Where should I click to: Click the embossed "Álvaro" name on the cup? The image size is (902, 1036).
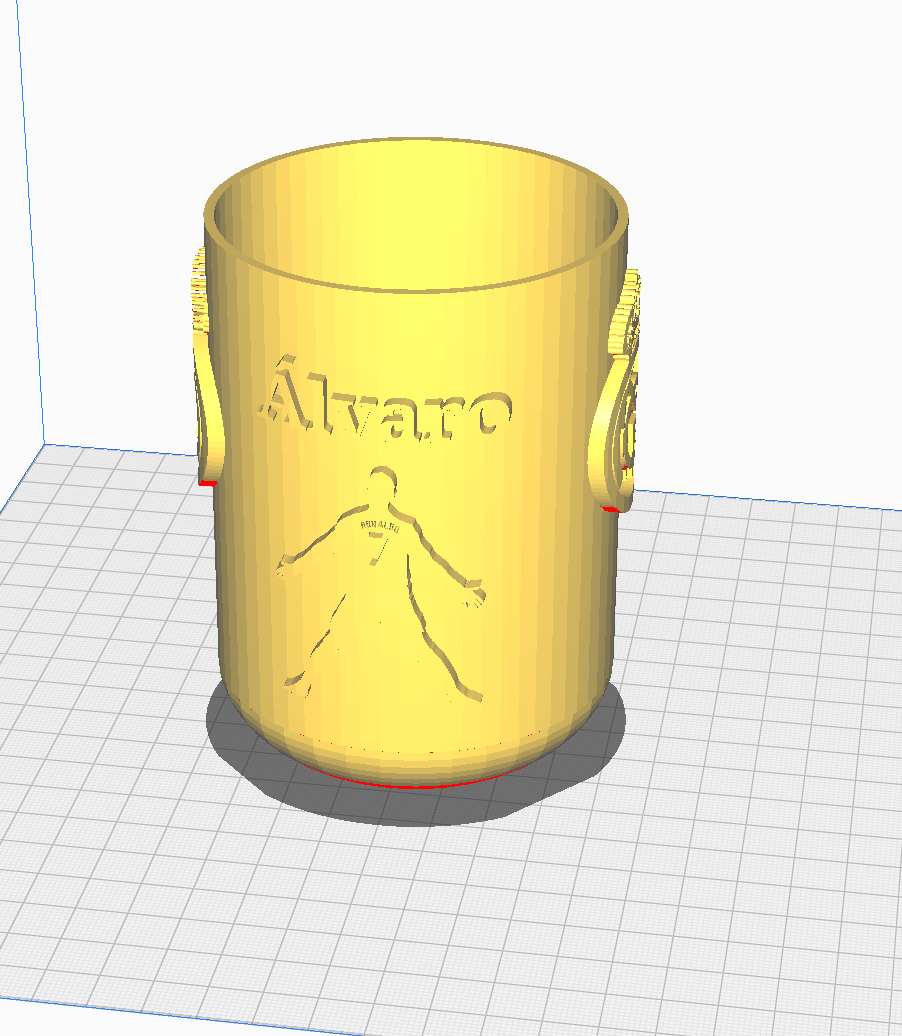[x=387, y=400]
